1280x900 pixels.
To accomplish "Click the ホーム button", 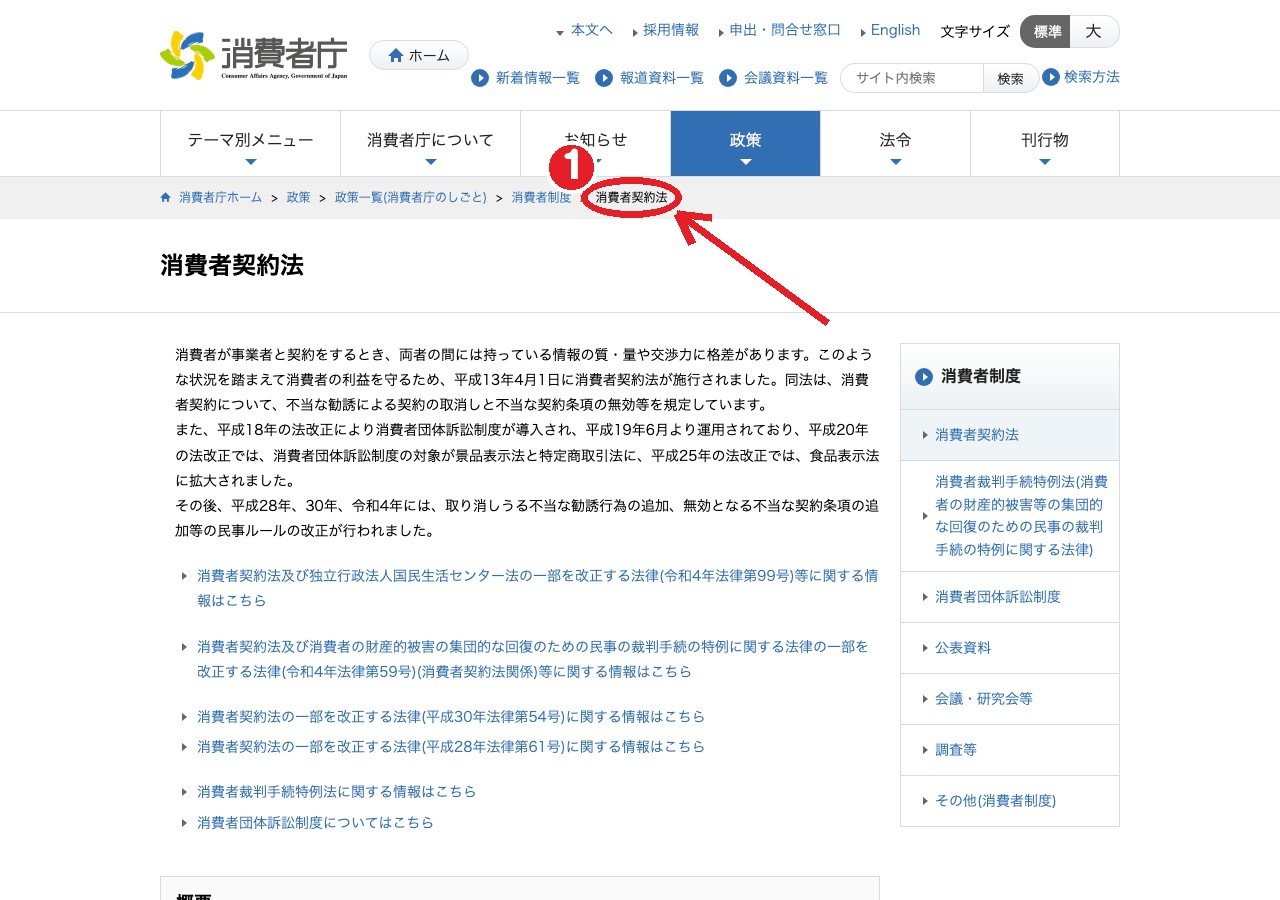I will 419,55.
